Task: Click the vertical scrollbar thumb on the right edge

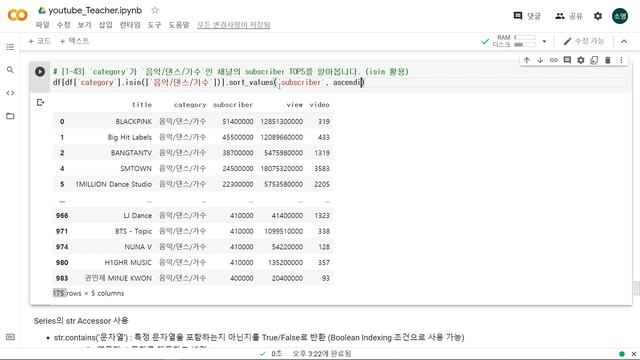Action: 636,288
